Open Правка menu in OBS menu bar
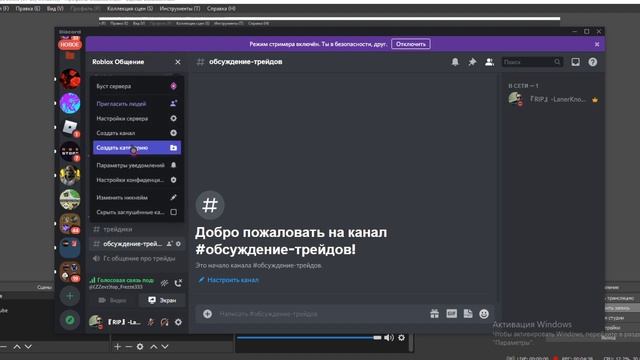 pos(28,9)
